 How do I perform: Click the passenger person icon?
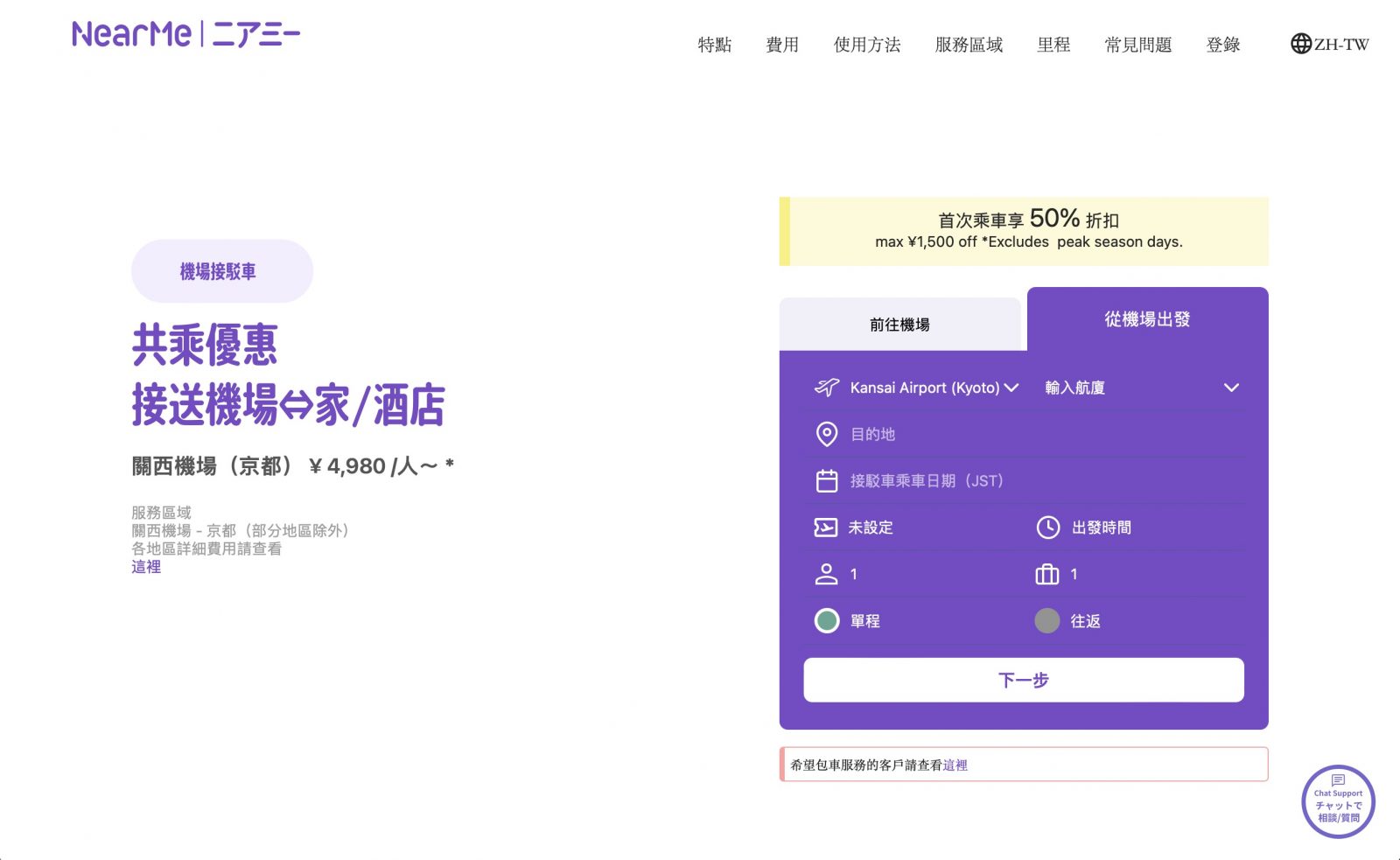826,574
